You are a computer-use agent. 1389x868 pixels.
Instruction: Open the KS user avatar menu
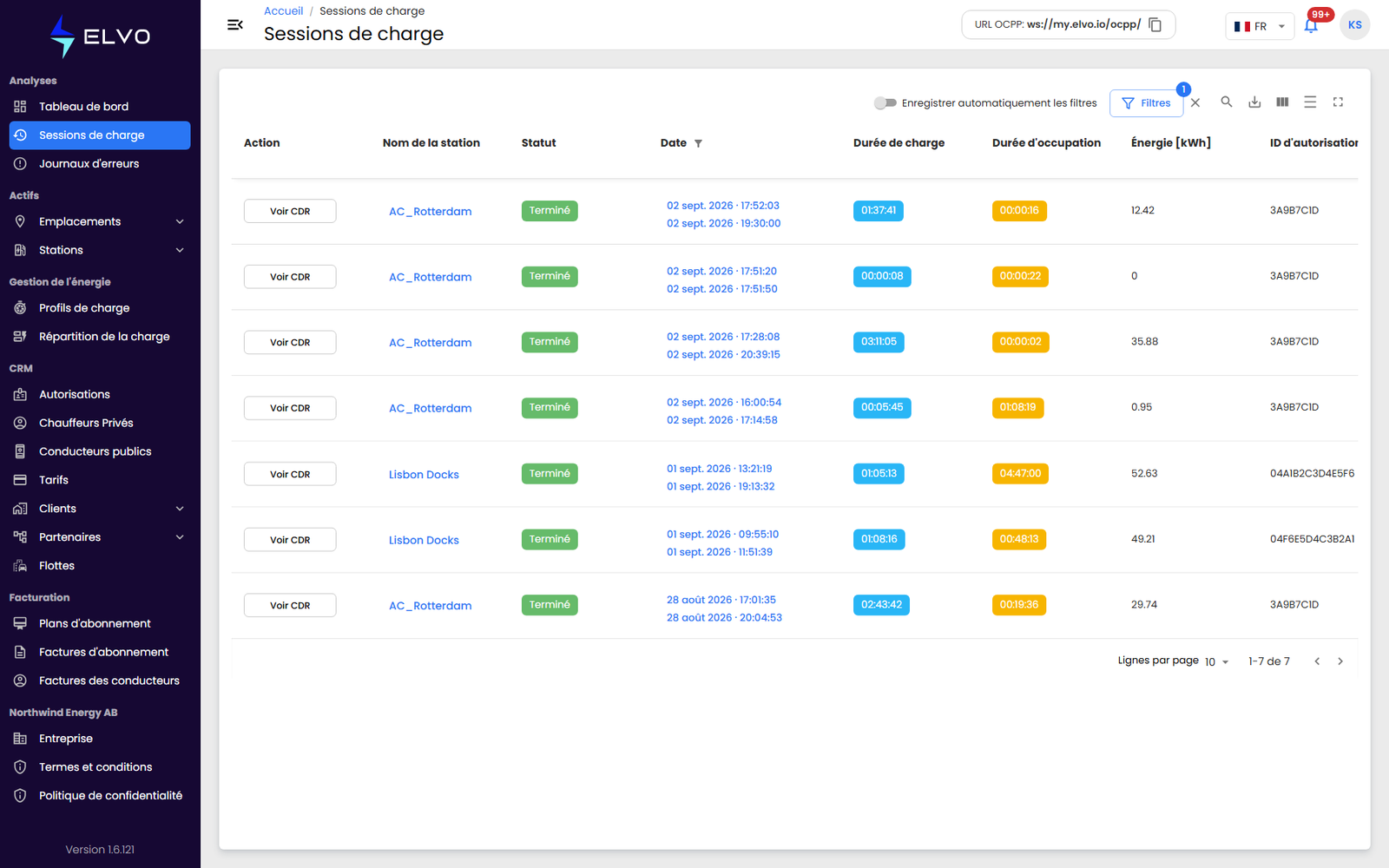[1354, 25]
